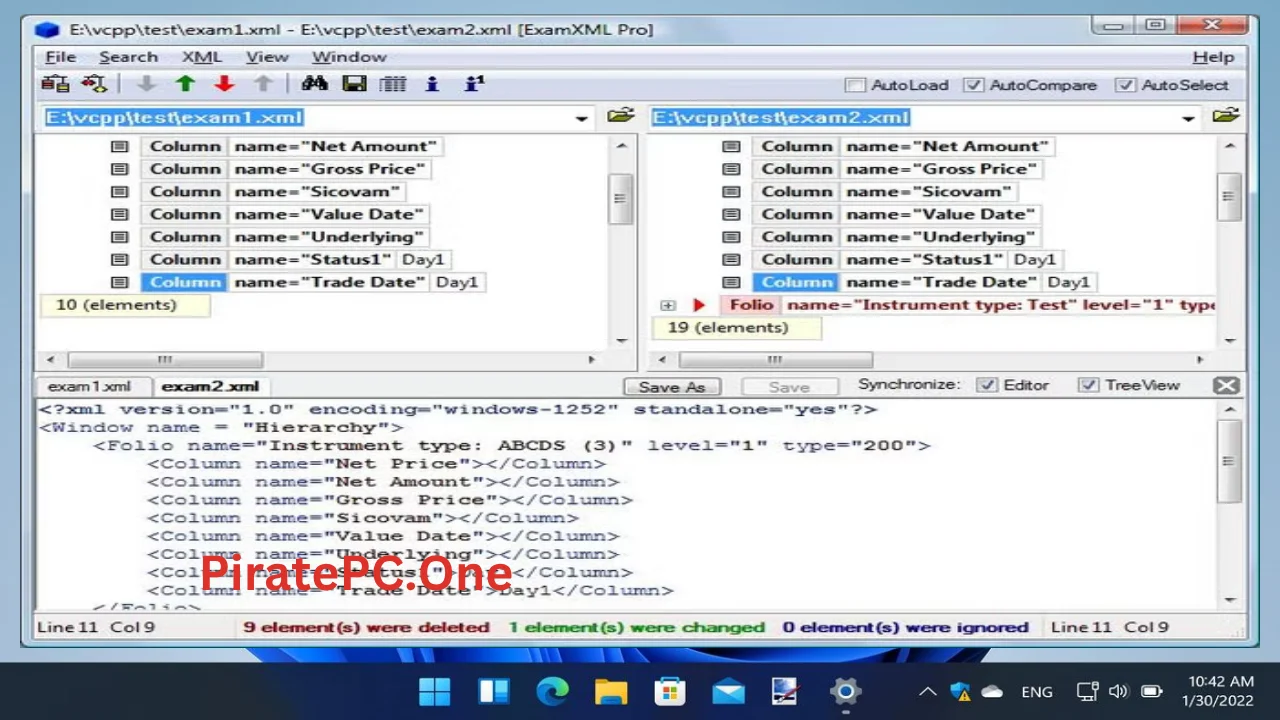Viewport: 1280px width, 720px height.
Task: Click "9 element(s) were deleted" status text
Action: click(366, 627)
